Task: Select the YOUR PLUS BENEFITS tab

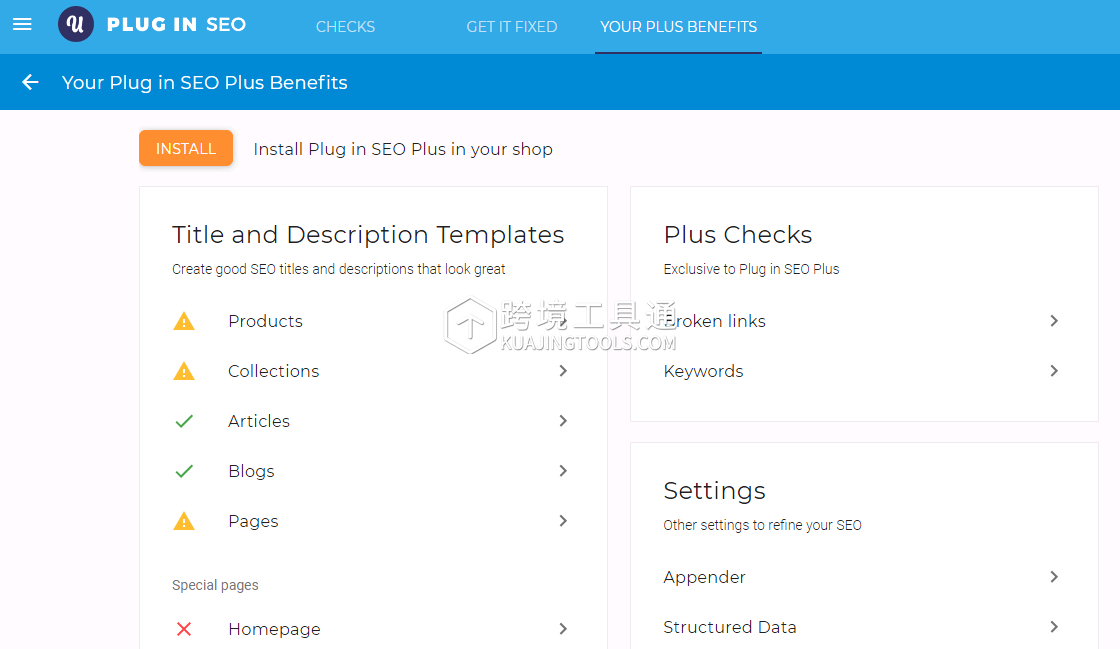Action: click(x=678, y=26)
